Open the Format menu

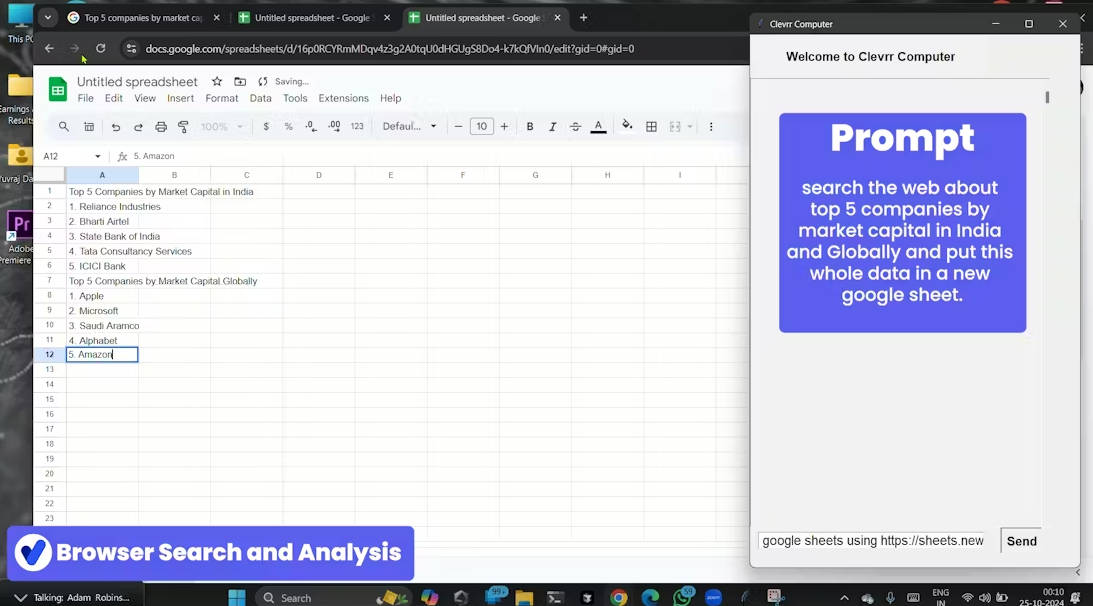[221, 98]
